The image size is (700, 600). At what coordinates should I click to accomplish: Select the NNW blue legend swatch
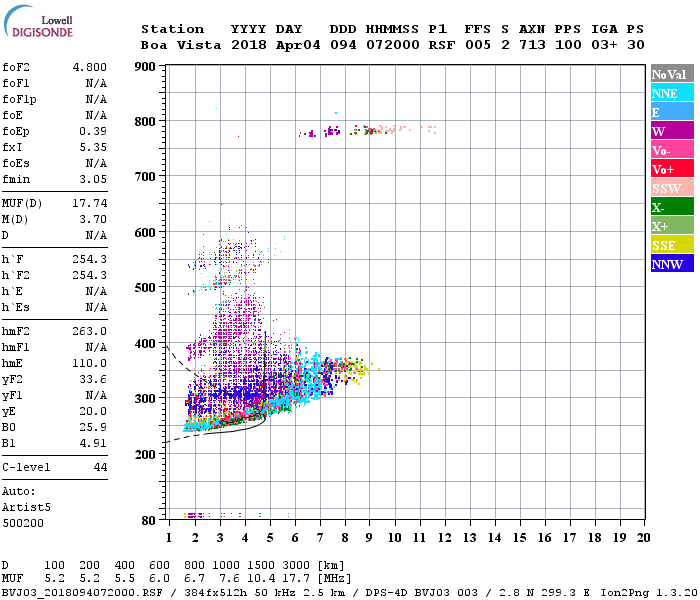[672, 263]
